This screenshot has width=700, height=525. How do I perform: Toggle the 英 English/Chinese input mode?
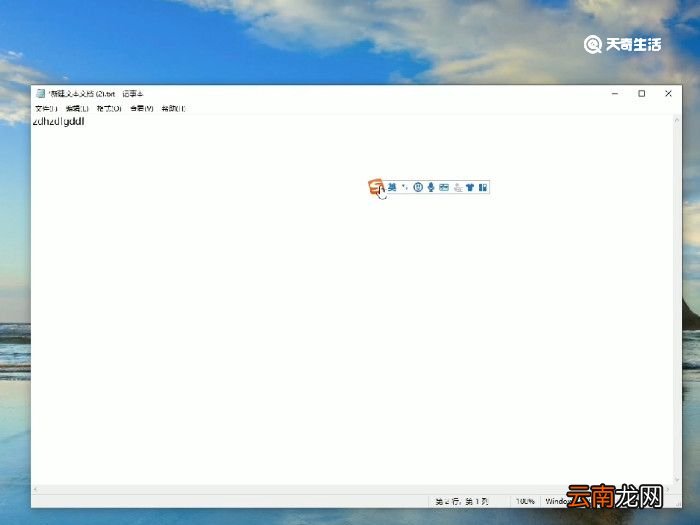pos(392,187)
